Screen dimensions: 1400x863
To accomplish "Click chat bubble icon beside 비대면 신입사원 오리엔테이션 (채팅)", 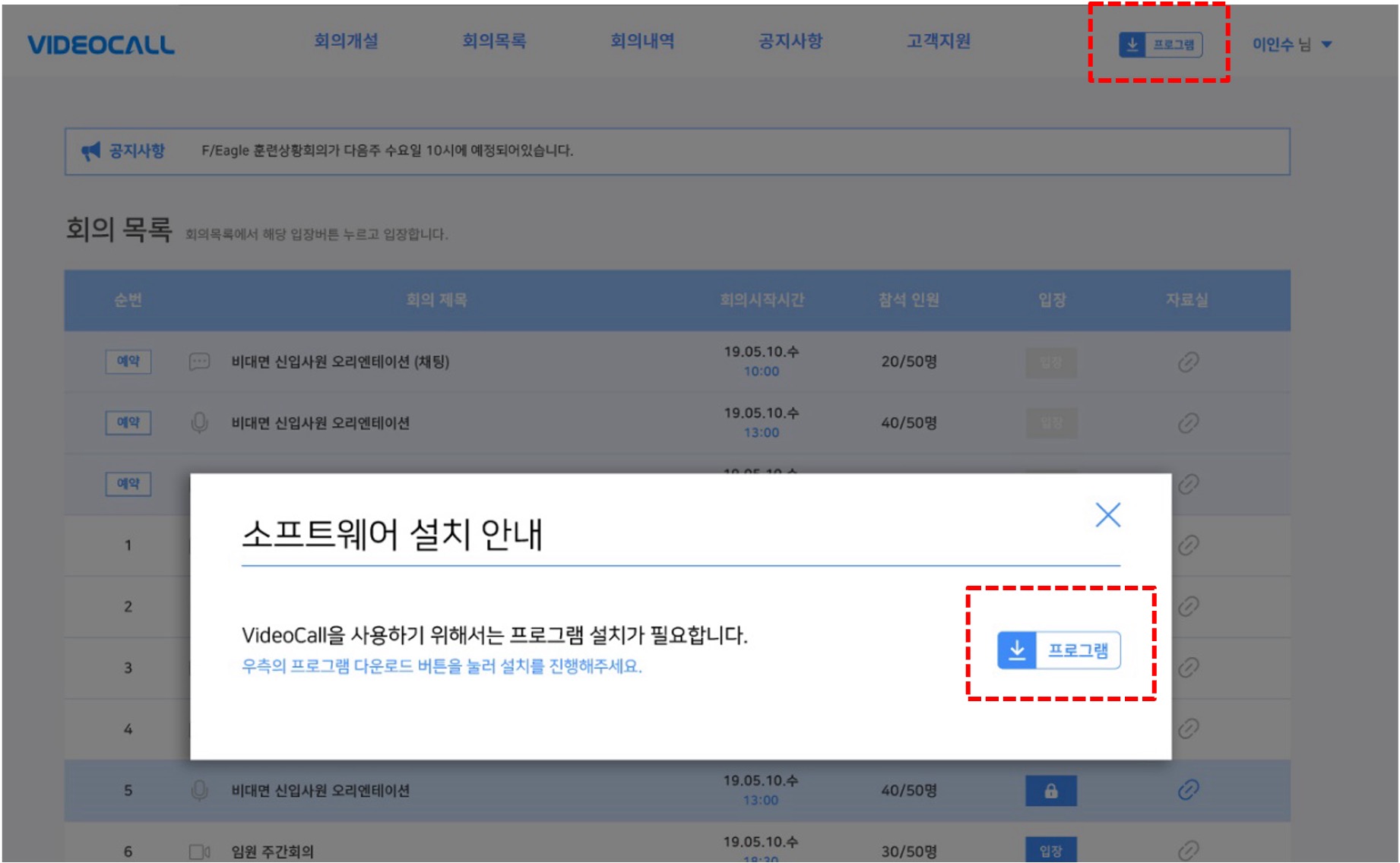I will 199,362.
